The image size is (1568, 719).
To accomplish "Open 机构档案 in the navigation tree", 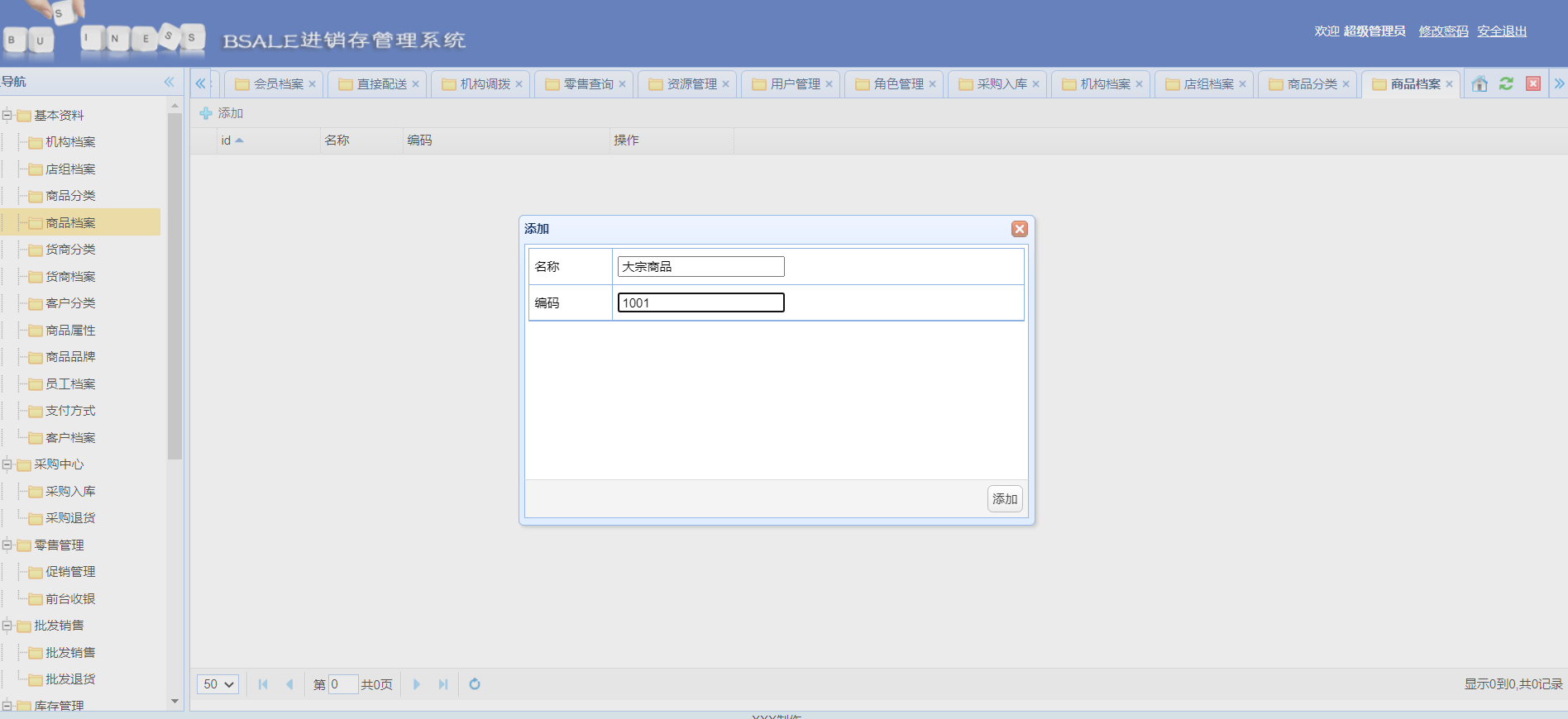I will coord(70,142).
